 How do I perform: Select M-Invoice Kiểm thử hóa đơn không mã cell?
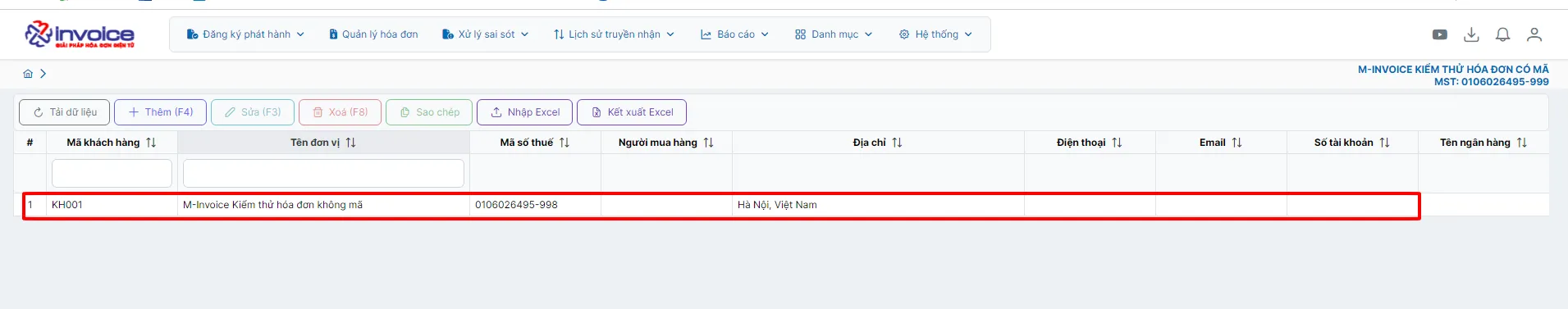coord(323,205)
